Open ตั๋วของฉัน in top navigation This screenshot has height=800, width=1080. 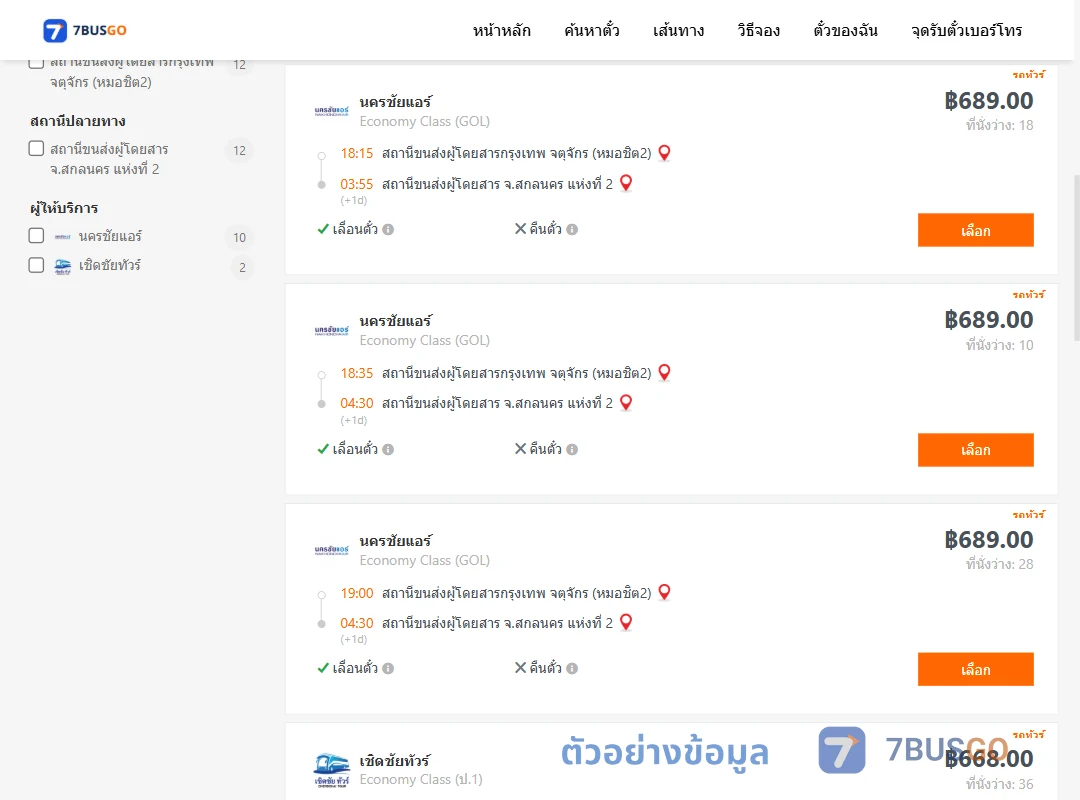(x=845, y=30)
